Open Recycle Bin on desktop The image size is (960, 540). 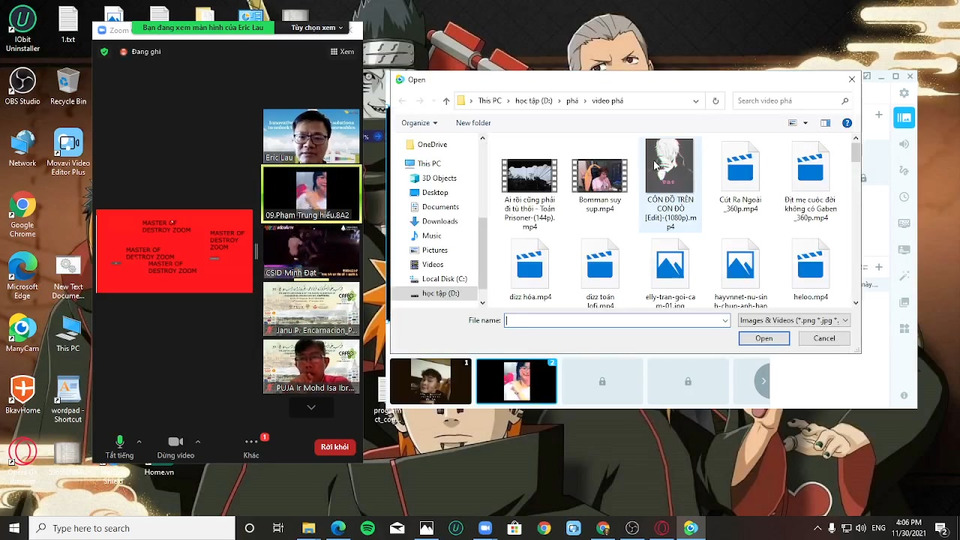68,86
